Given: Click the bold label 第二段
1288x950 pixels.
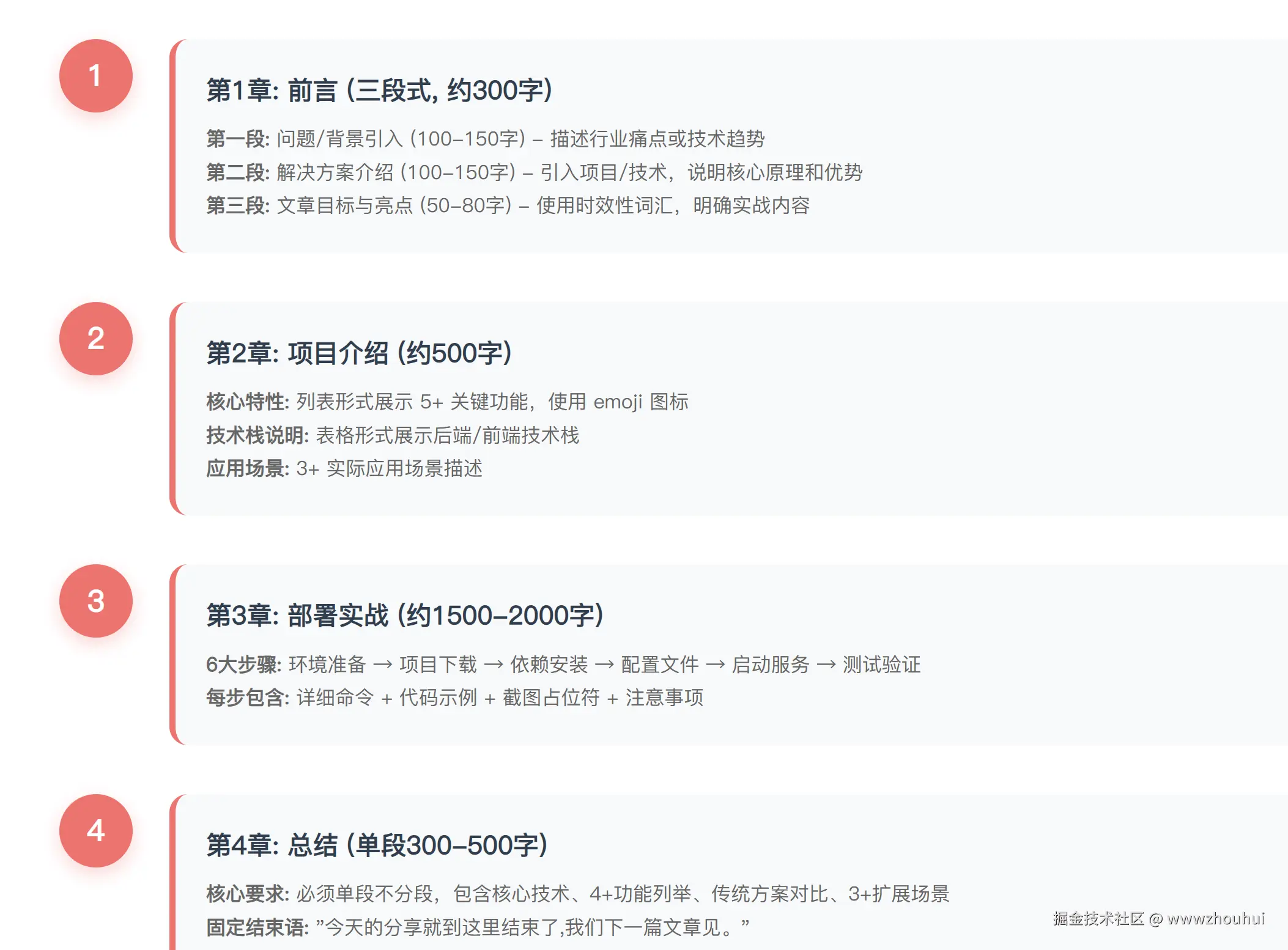Looking at the screenshot, I should pyautogui.click(x=237, y=172).
